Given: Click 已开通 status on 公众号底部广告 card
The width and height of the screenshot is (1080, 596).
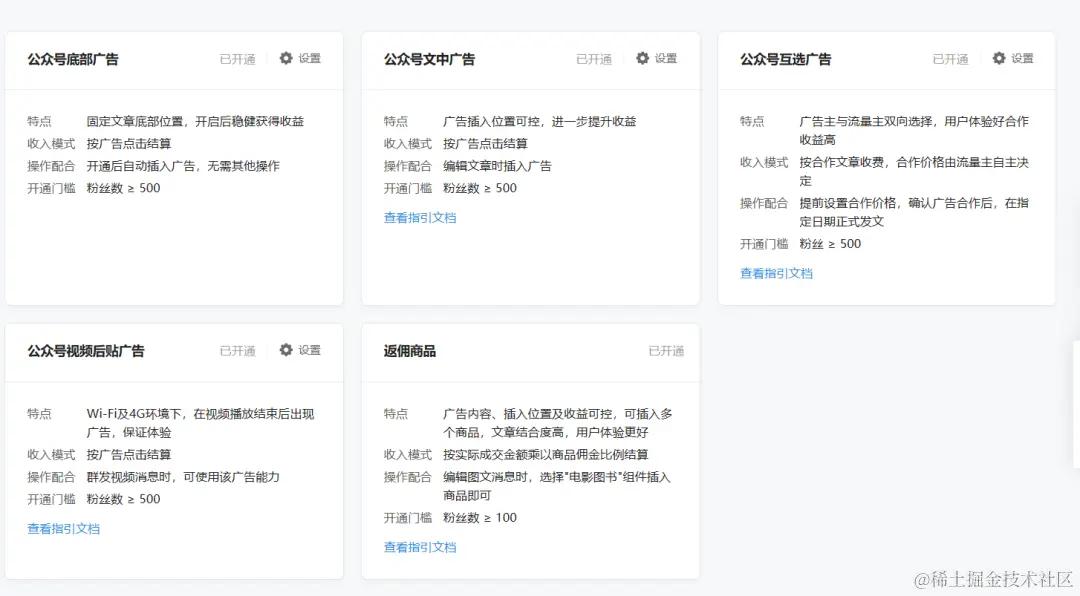Looking at the screenshot, I should click(x=238, y=59).
